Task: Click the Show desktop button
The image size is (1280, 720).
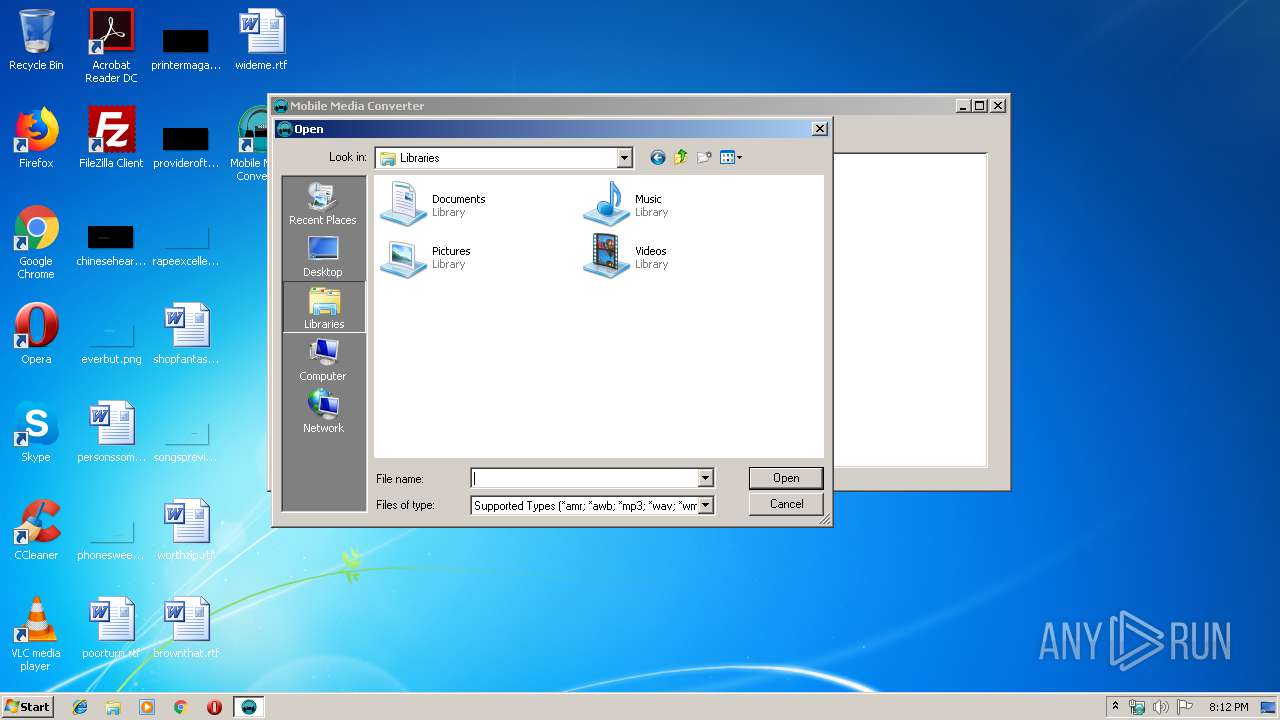Action: [x=1270, y=707]
